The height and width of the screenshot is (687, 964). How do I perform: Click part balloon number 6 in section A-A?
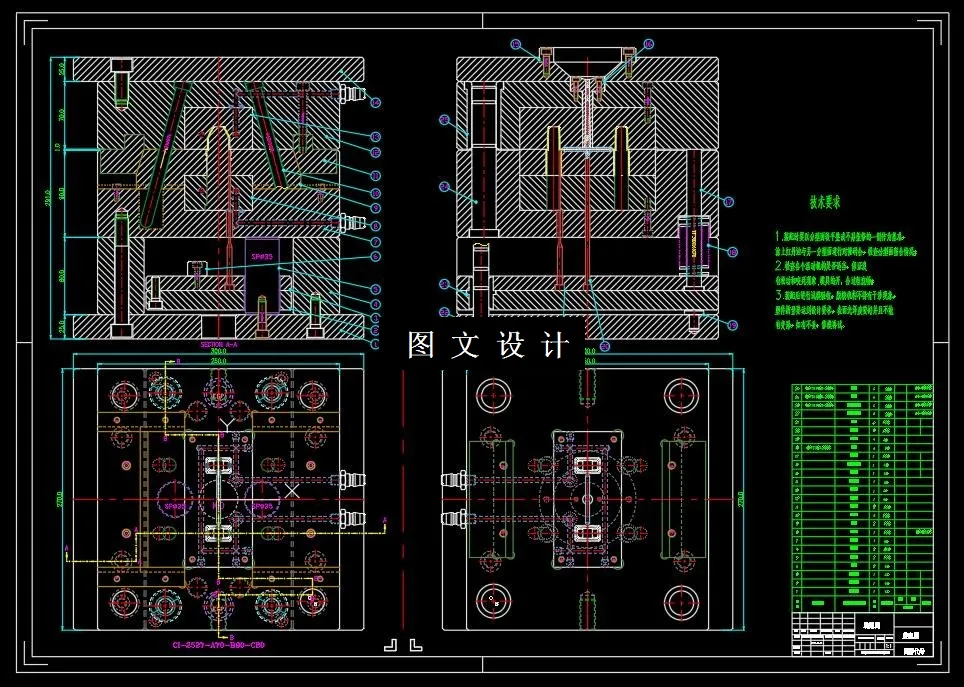click(375, 256)
